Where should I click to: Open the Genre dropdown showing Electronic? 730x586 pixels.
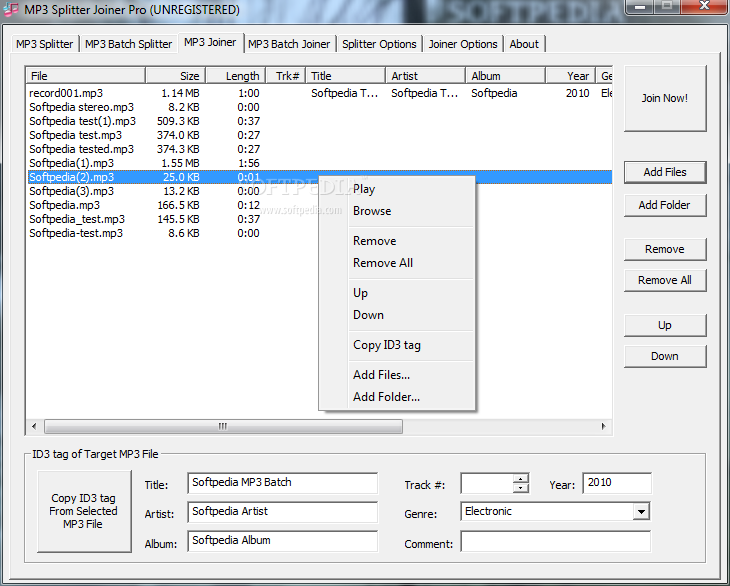click(x=641, y=512)
